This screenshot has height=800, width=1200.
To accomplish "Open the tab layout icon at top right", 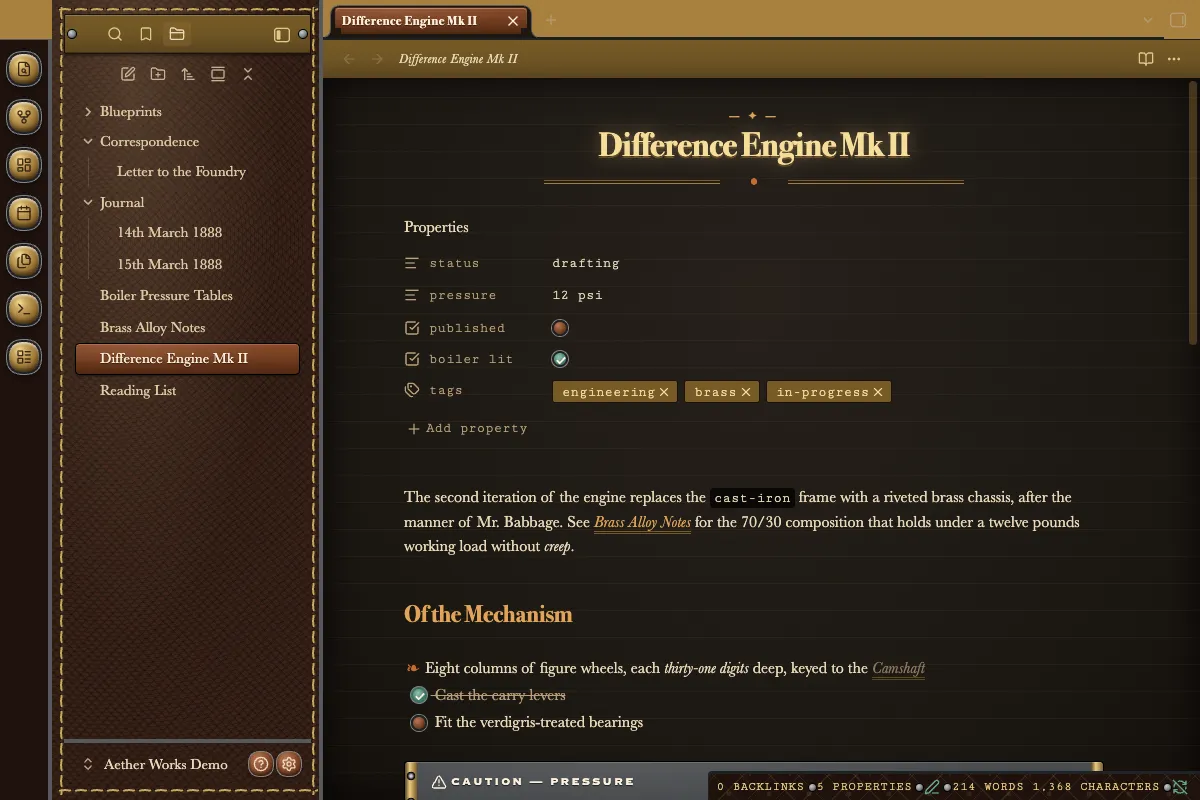I will pyautogui.click(x=1177, y=20).
